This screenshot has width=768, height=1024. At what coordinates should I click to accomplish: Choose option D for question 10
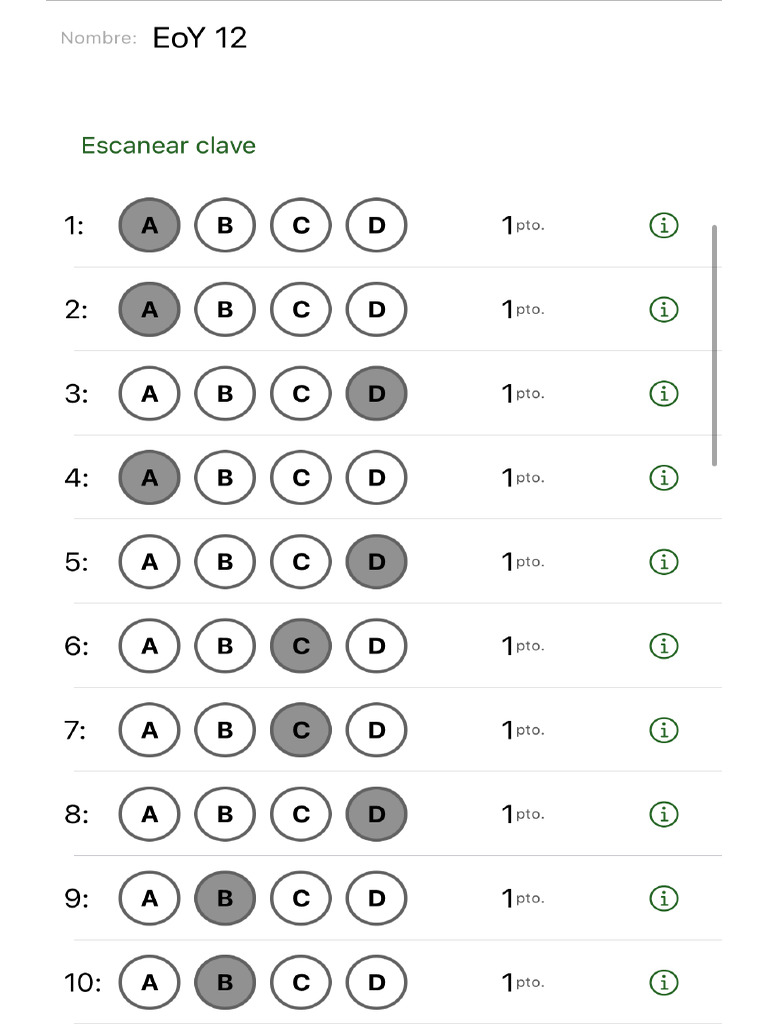click(376, 982)
